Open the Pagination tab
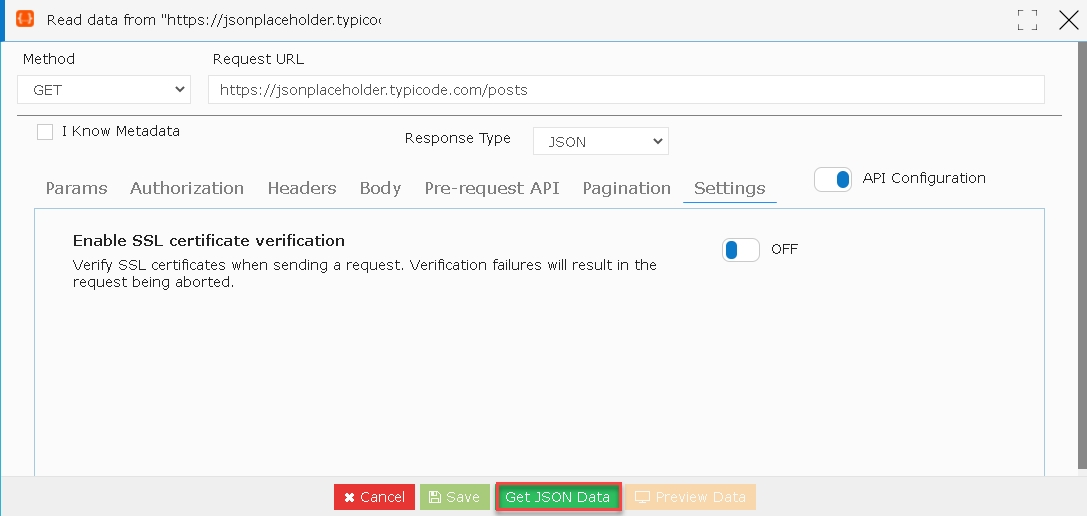The width and height of the screenshot is (1087, 516). 627,188
